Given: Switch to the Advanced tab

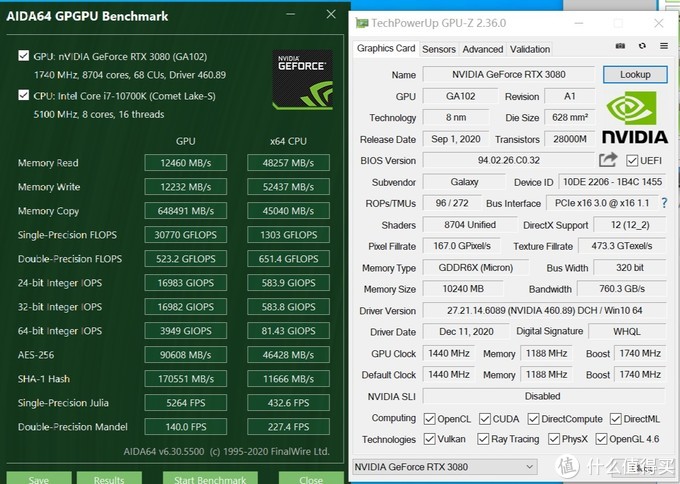Looking at the screenshot, I should click(483, 49).
